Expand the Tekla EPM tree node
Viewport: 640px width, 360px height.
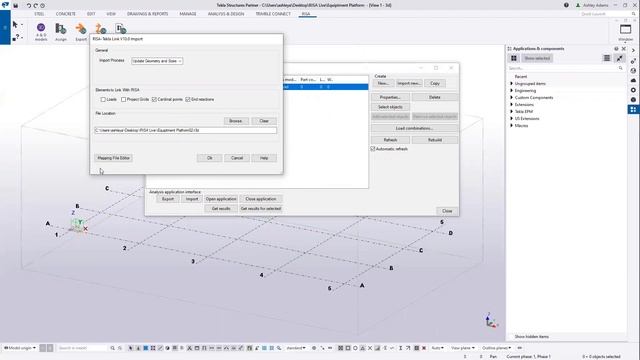tap(511, 111)
